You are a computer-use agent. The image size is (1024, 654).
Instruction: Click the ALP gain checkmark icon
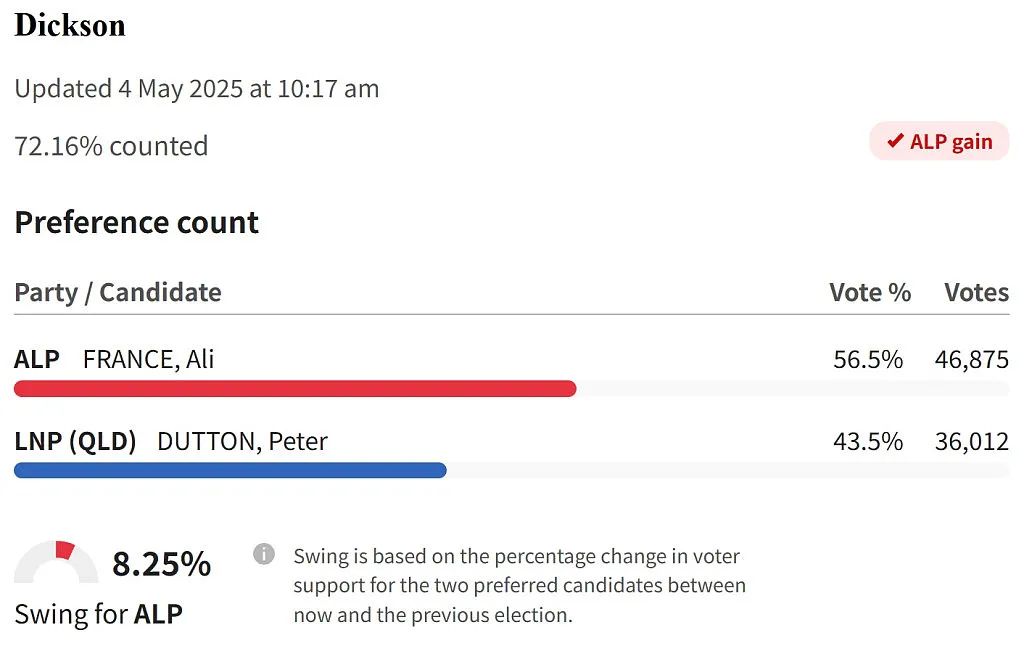[895, 140]
